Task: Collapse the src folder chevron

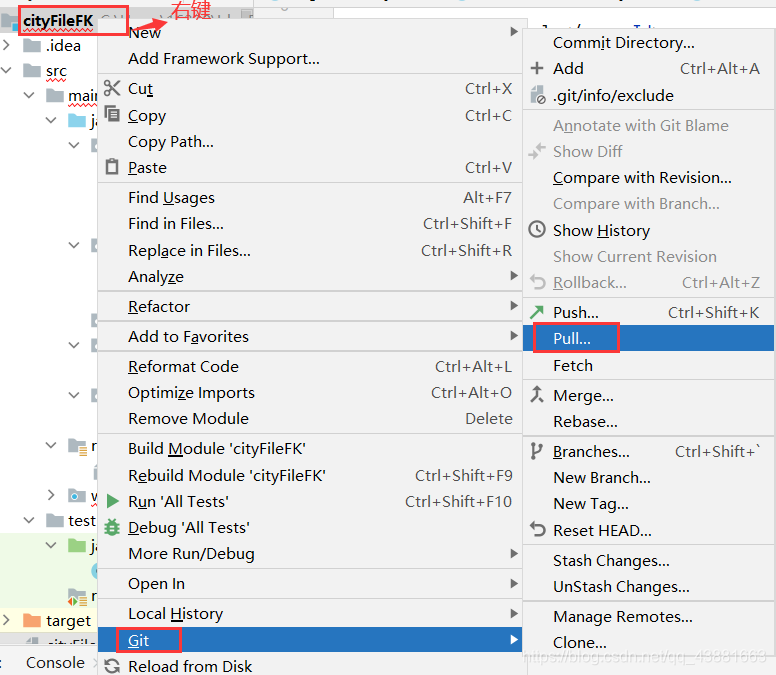Action: click(6, 70)
